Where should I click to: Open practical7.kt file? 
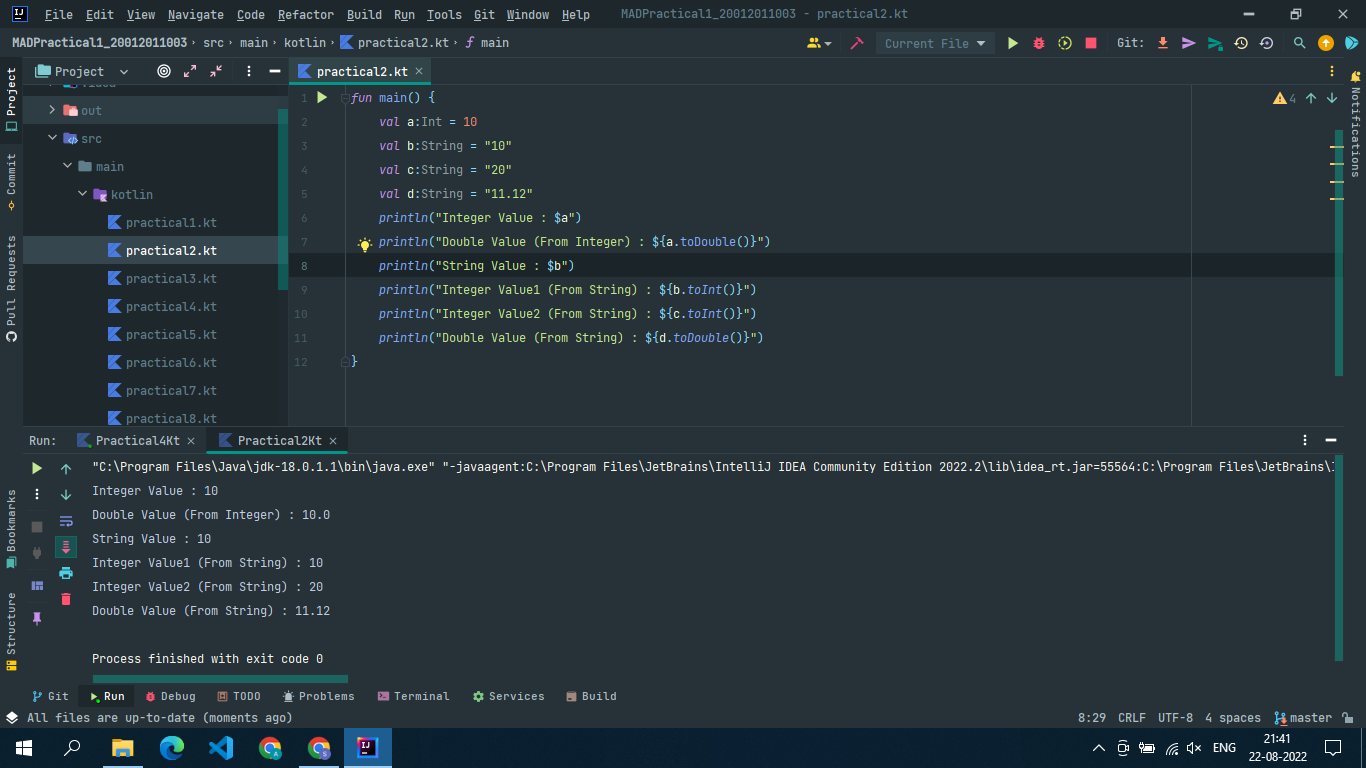pyautogui.click(x=171, y=390)
